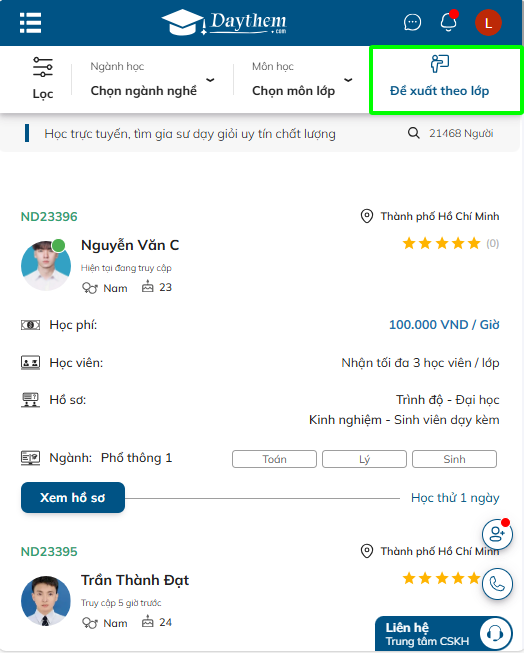Click the search magnifier icon
This screenshot has width=524, height=653.
pyautogui.click(x=413, y=133)
